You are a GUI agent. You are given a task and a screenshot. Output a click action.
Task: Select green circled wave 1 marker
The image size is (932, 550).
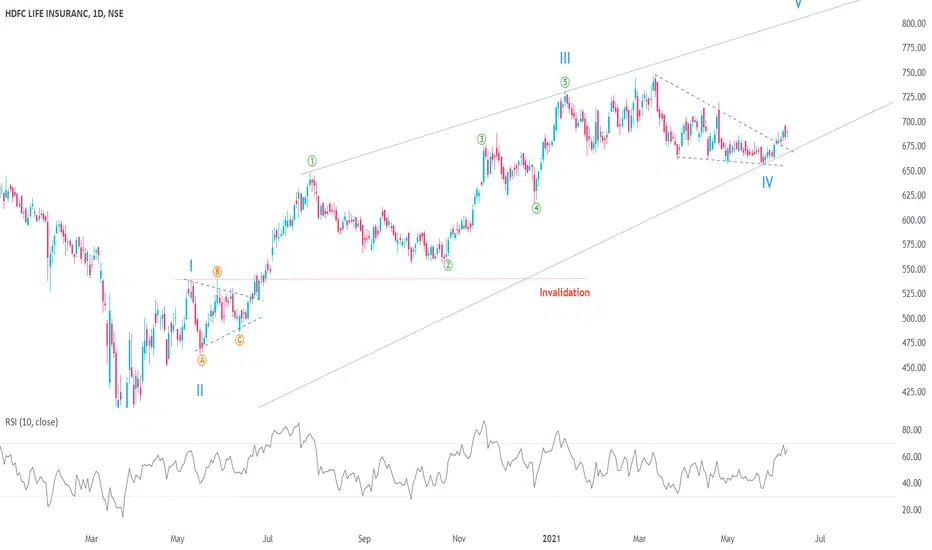click(312, 161)
